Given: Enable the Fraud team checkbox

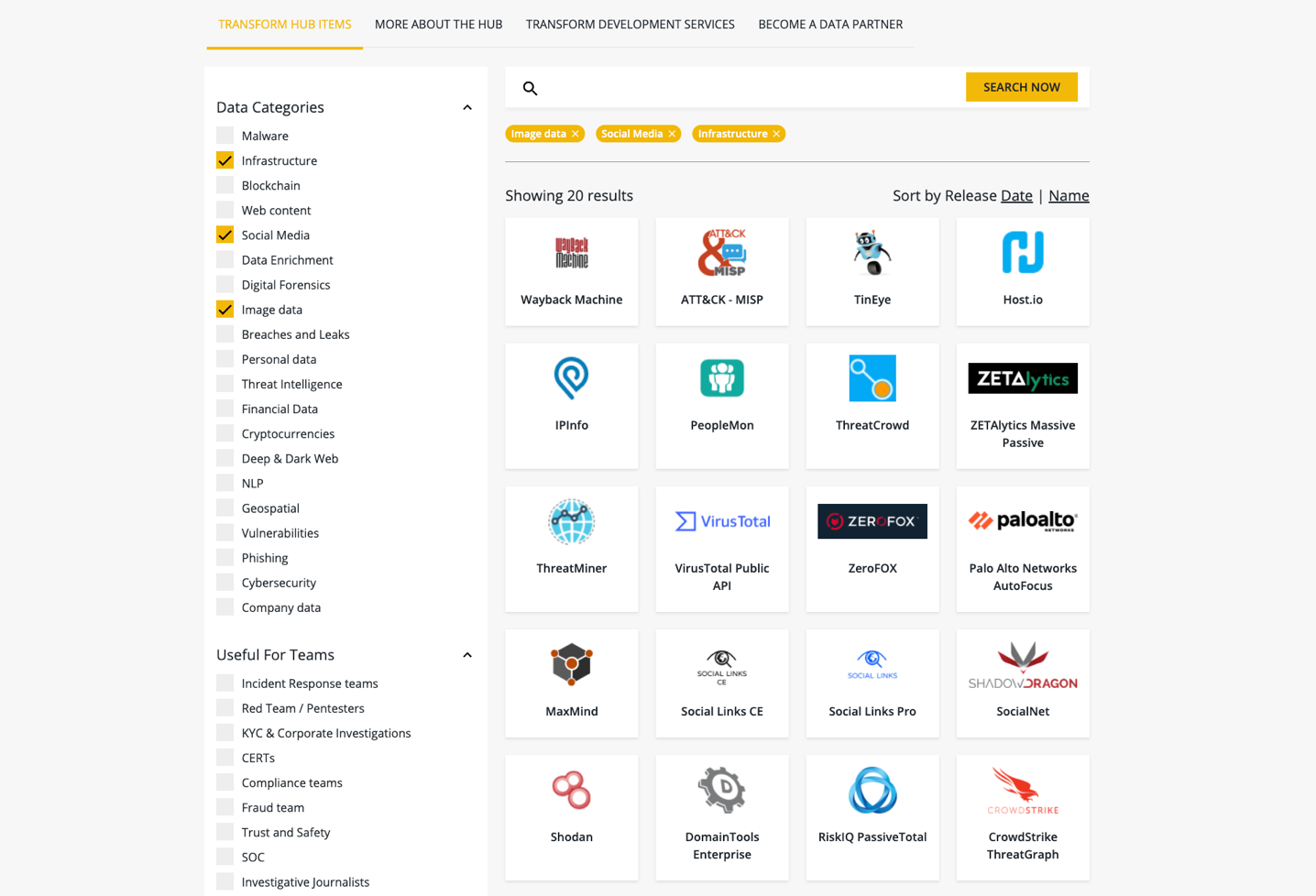Looking at the screenshot, I should pos(225,807).
